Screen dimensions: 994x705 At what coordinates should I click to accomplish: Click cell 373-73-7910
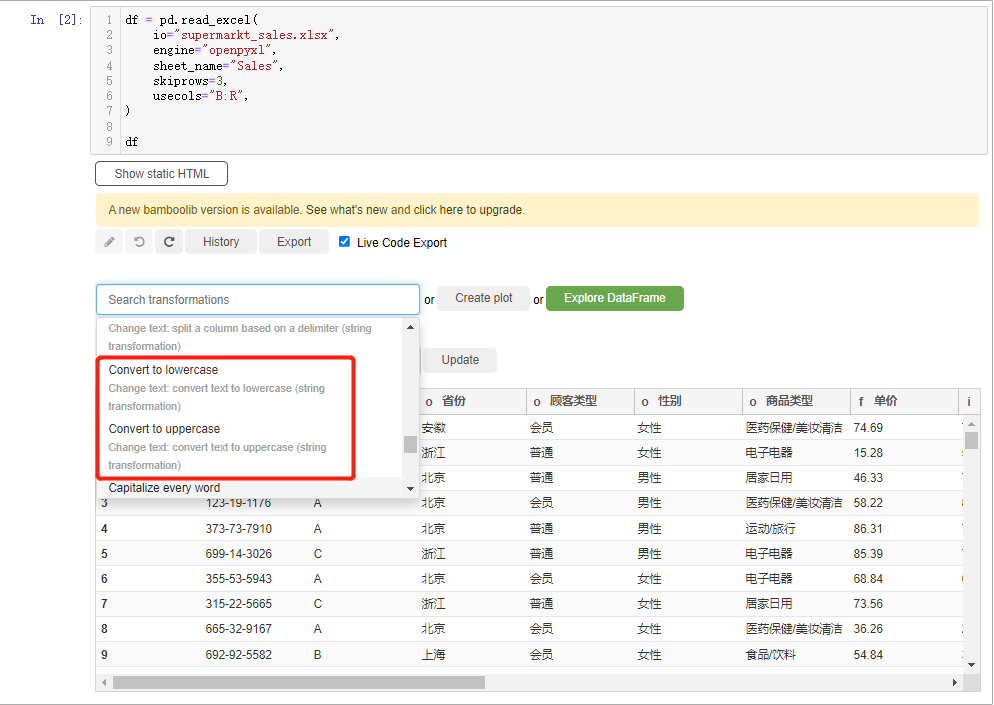click(x=238, y=529)
